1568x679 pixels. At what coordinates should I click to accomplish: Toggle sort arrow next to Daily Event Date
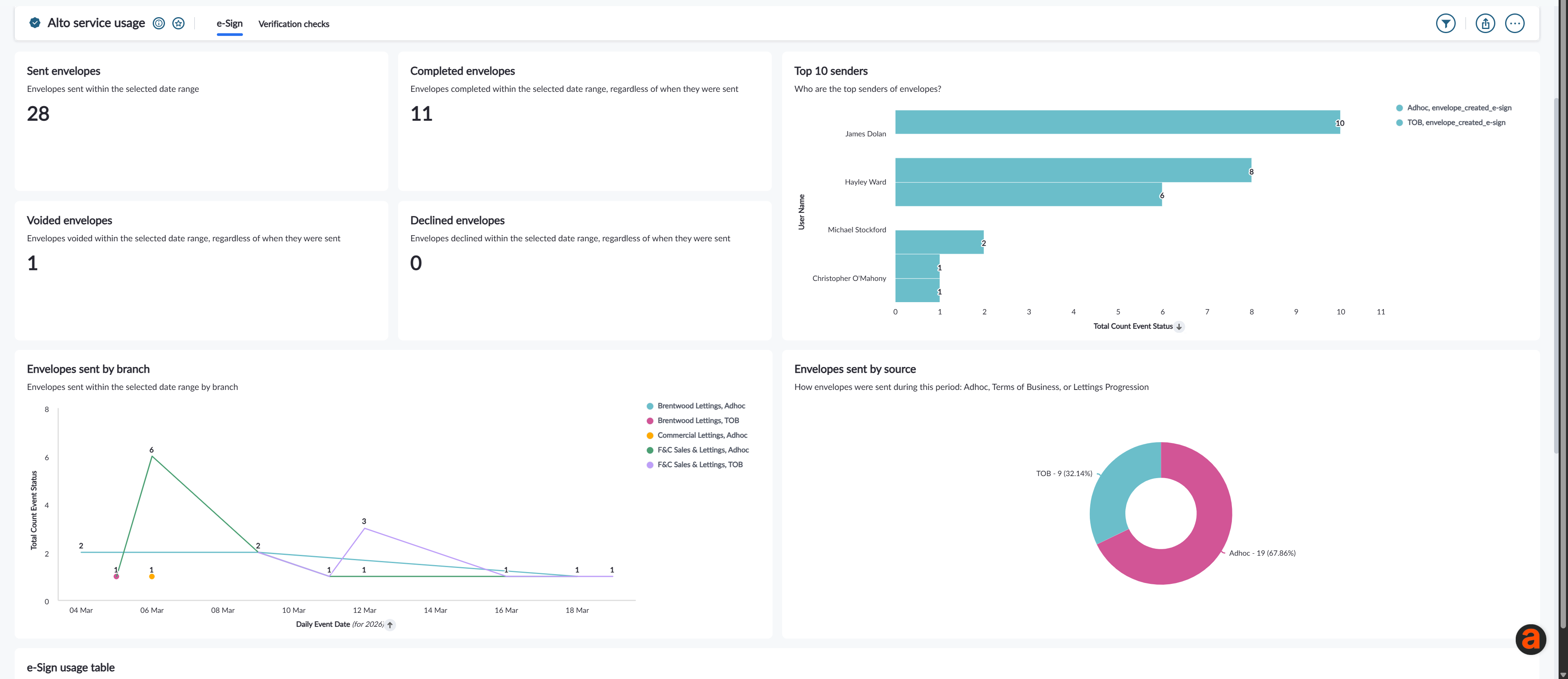click(x=390, y=625)
